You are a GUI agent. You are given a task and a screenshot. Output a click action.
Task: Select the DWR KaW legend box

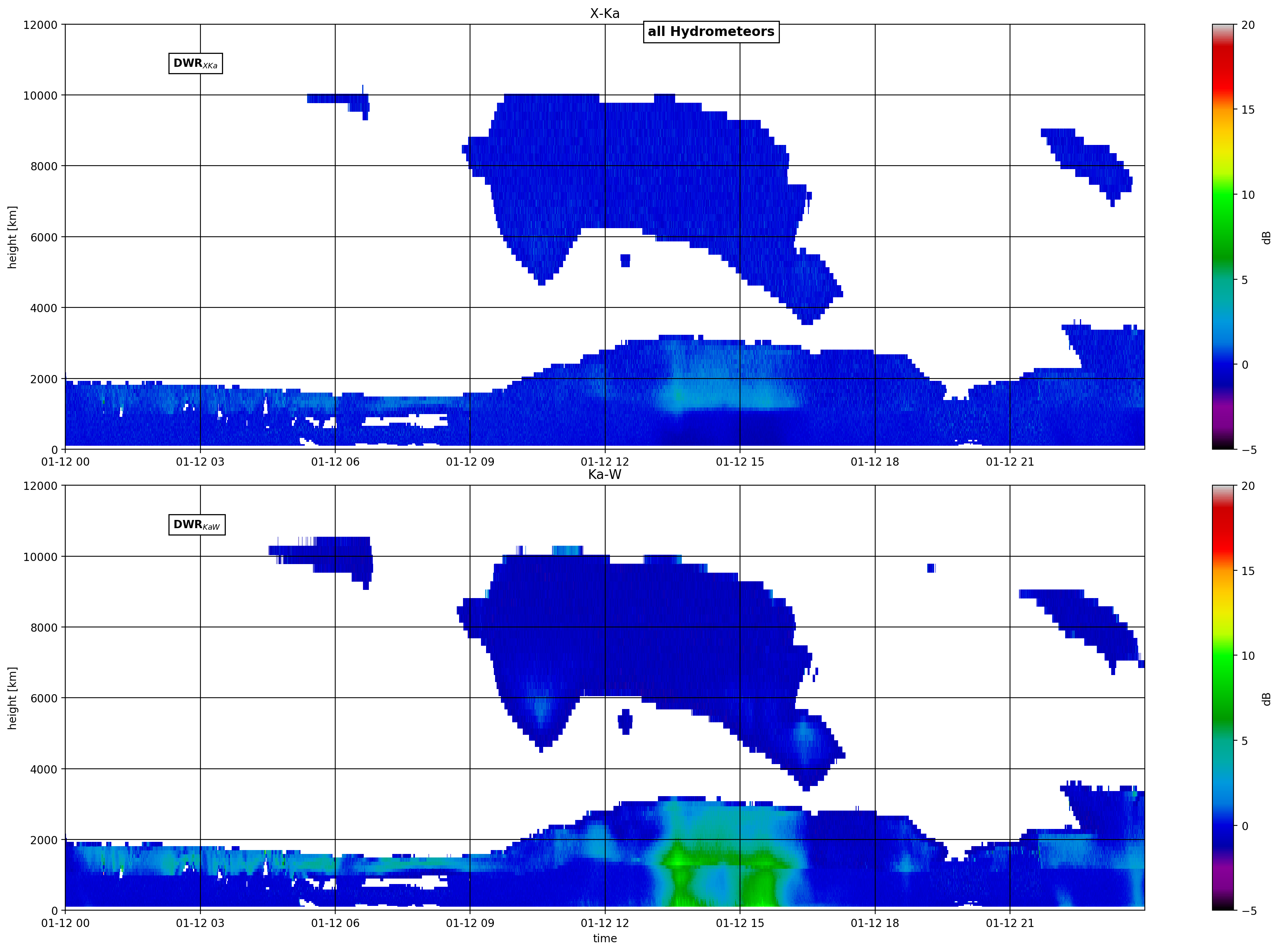click(x=197, y=524)
